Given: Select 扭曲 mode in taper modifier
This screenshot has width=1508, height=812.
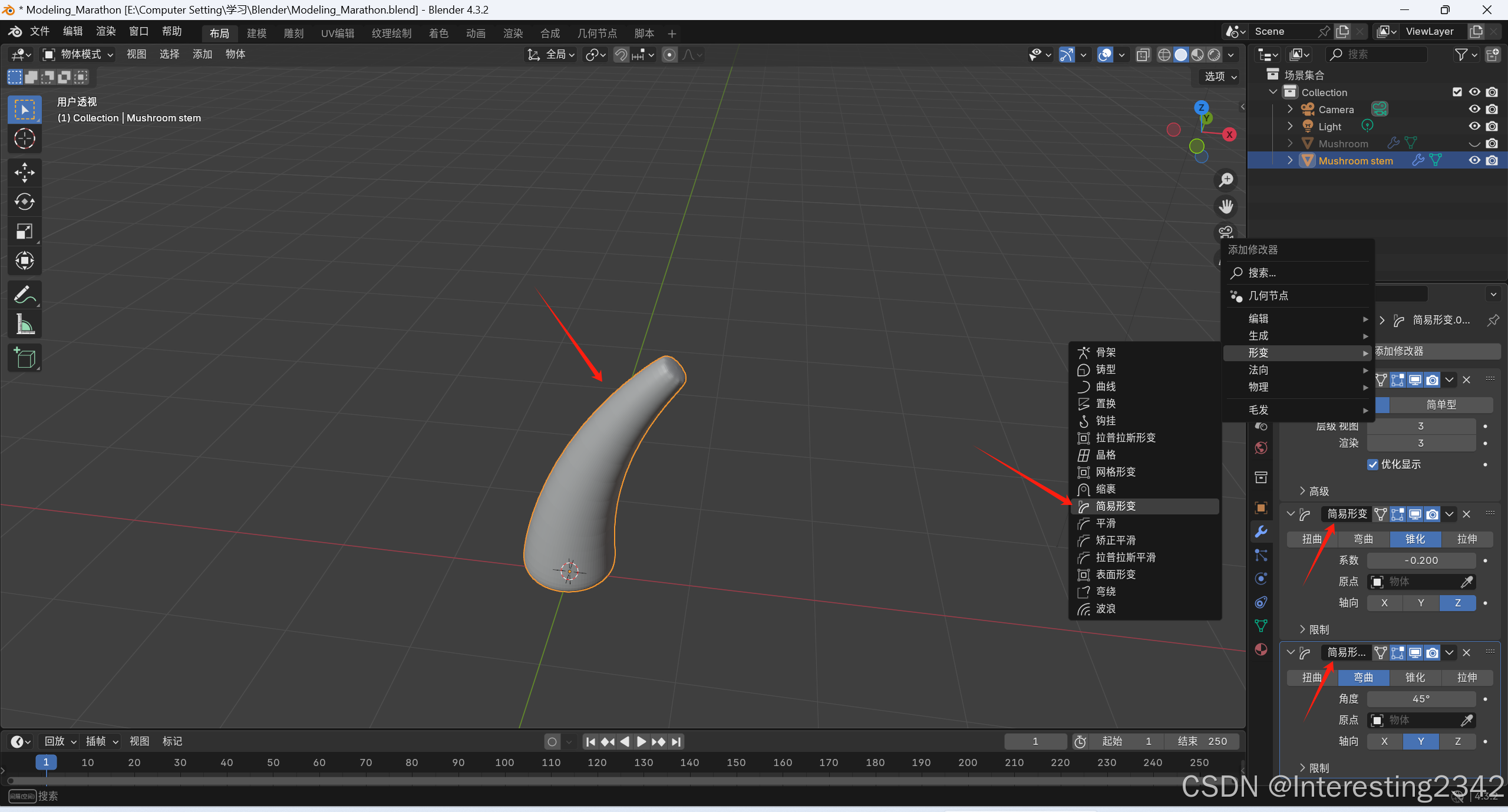Looking at the screenshot, I should click(x=1312, y=539).
